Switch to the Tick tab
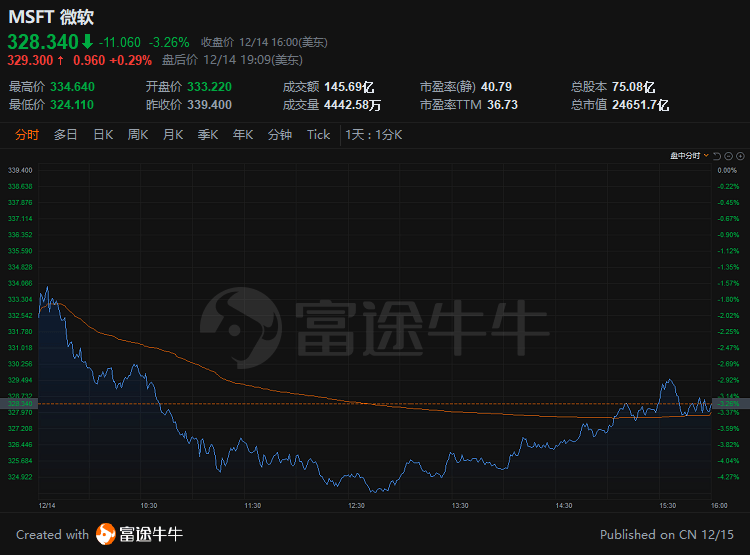750x555 pixels. point(318,135)
